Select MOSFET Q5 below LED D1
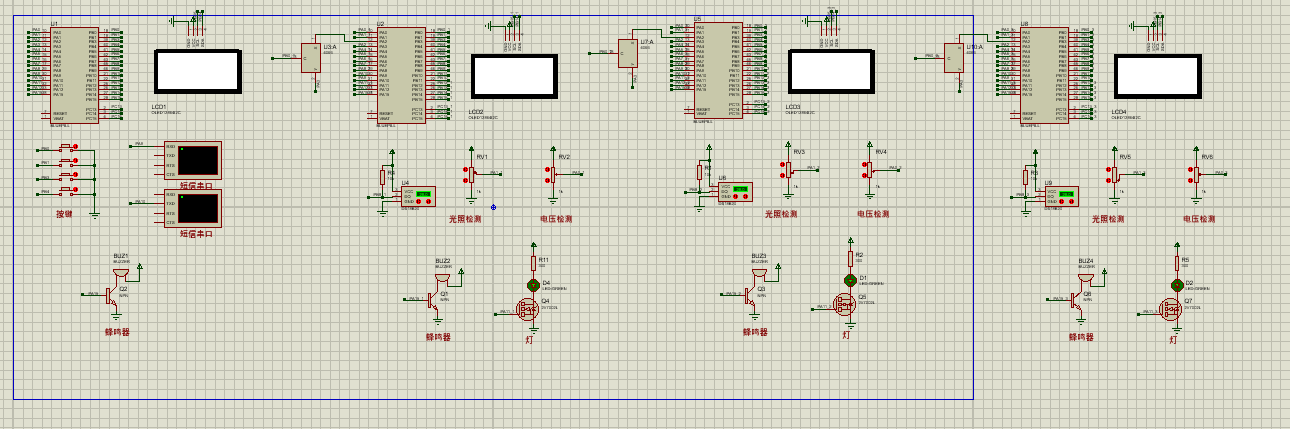Viewport: 1290px width, 429px height. click(x=845, y=304)
